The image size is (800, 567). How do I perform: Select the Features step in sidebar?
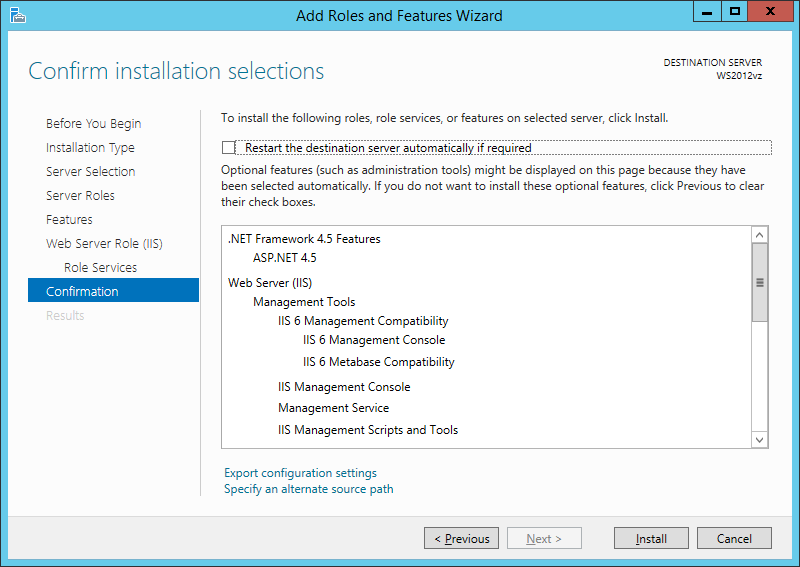point(69,220)
